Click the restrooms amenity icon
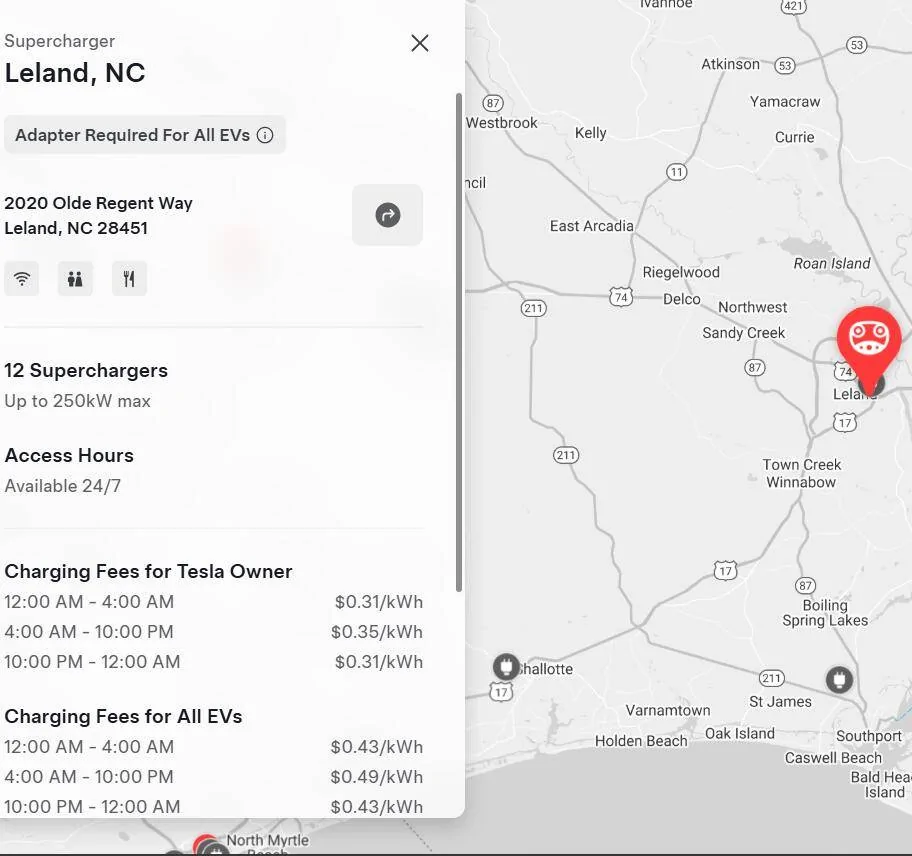The image size is (912, 856). (75, 279)
